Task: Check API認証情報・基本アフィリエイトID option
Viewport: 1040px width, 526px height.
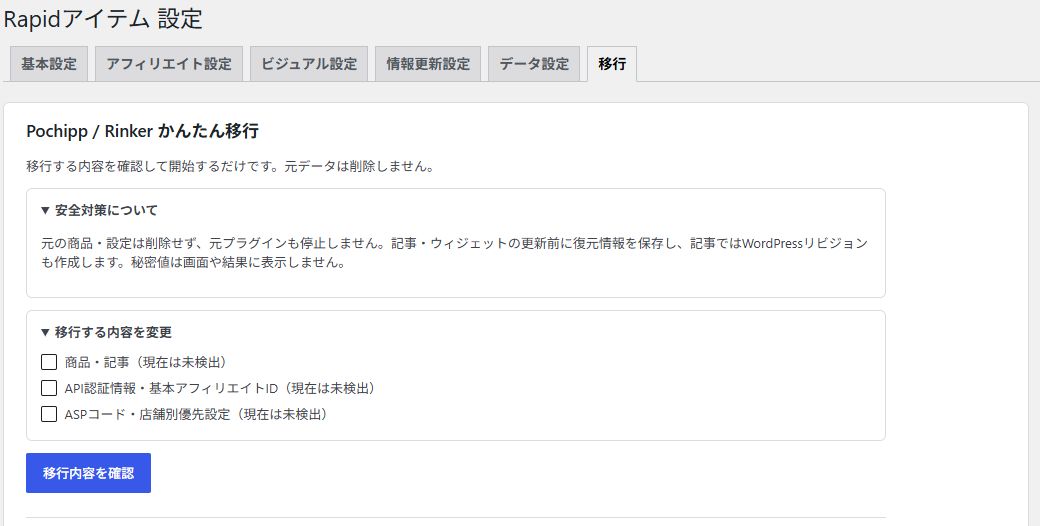Action: point(49,388)
